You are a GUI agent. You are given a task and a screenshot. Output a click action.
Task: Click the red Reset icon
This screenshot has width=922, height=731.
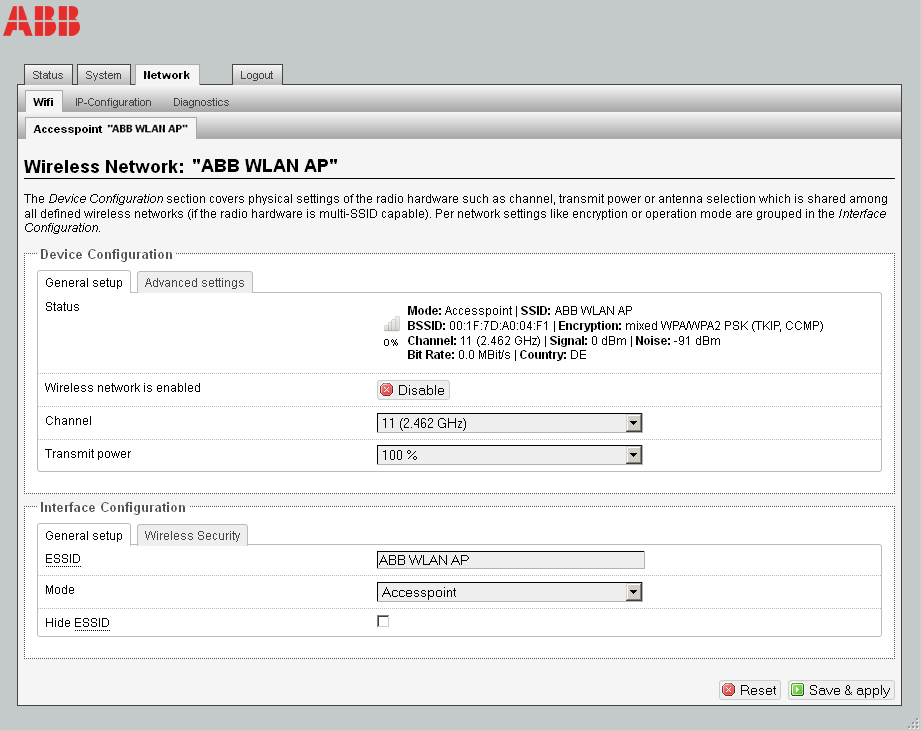729,690
